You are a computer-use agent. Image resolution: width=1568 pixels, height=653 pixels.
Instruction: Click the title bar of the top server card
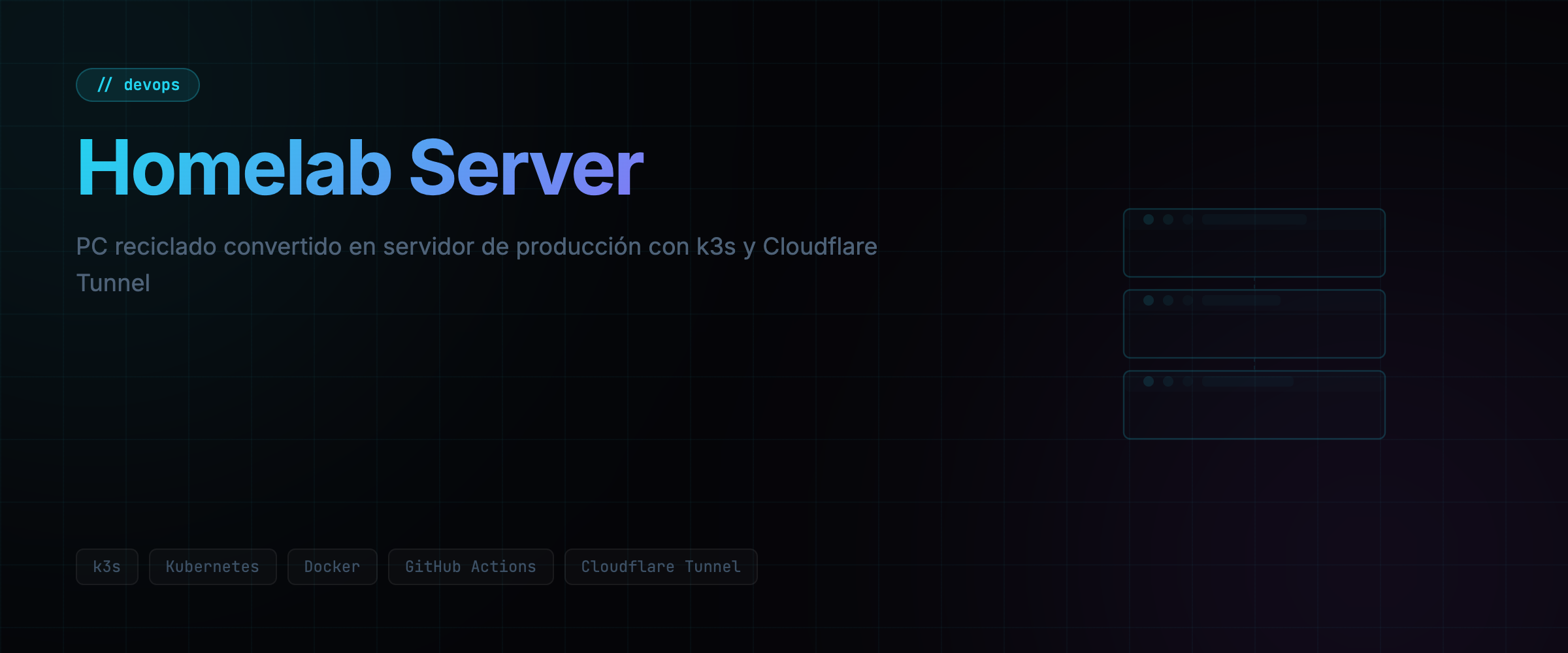[1254, 219]
